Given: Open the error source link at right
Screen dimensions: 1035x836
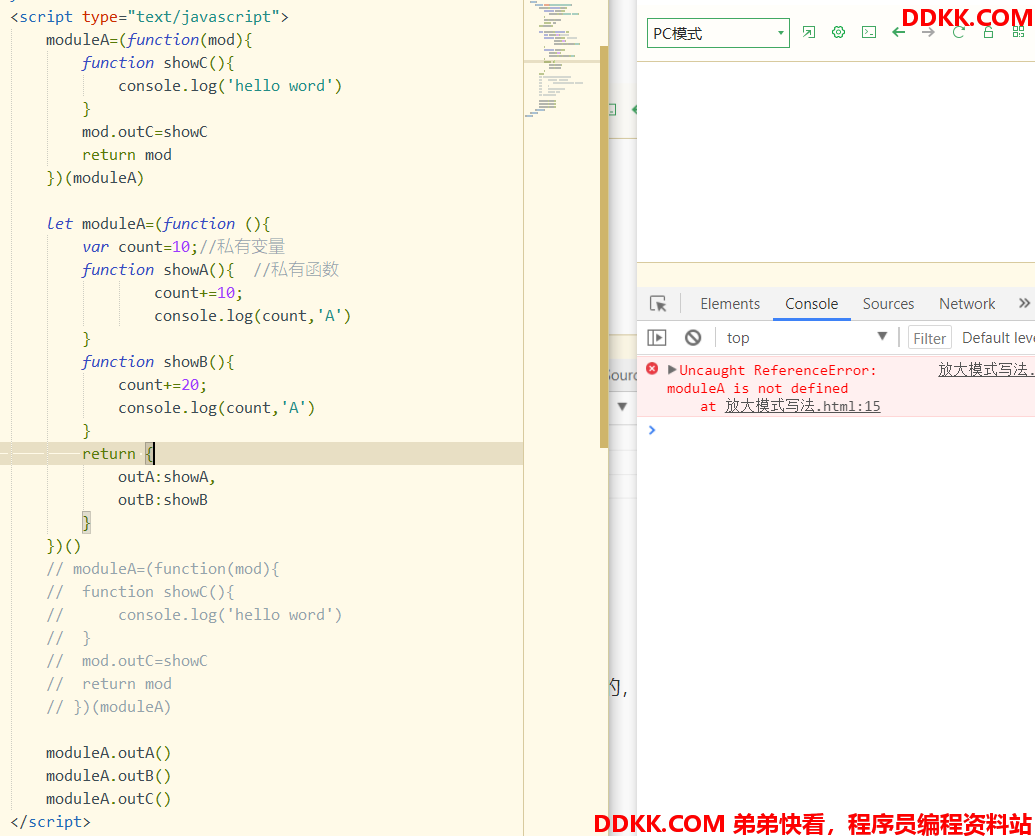Looking at the screenshot, I should (986, 370).
